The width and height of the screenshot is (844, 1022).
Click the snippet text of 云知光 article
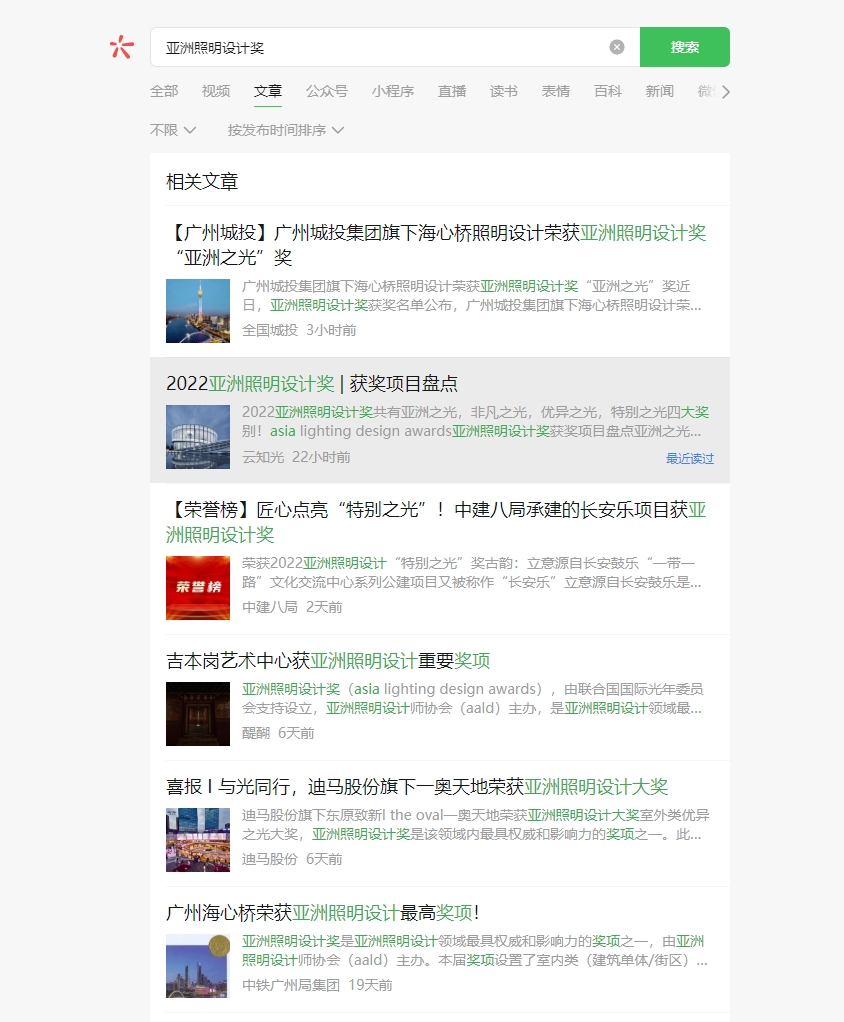475,422
